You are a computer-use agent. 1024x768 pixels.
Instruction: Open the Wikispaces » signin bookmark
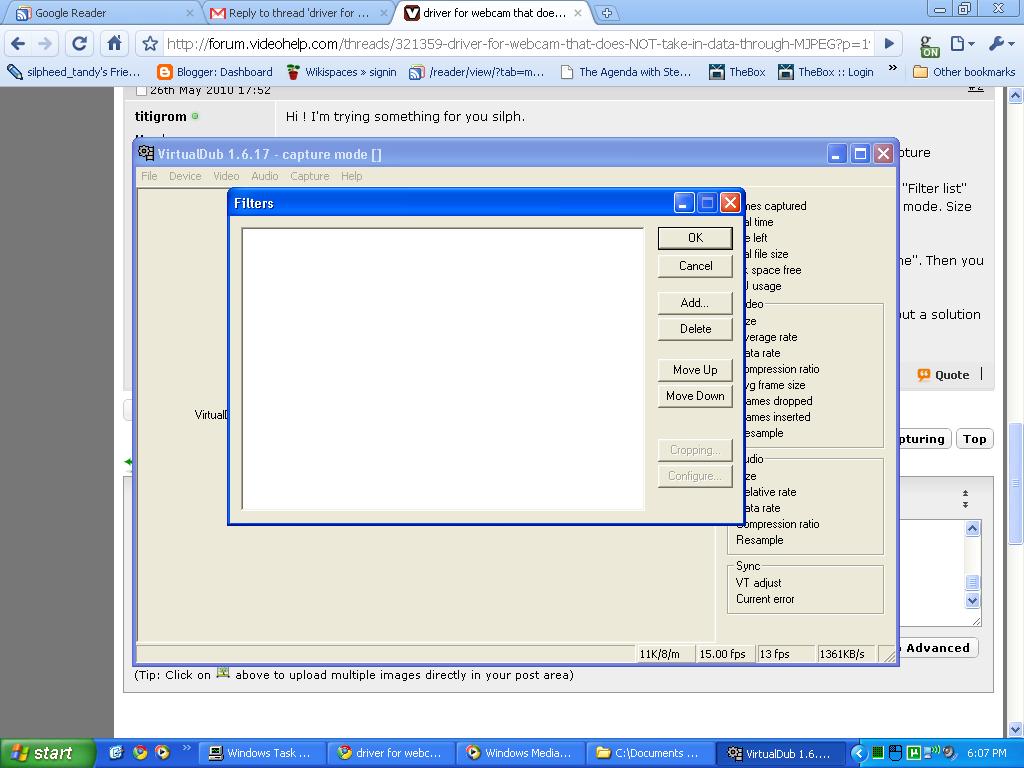pyautogui.click(x=342, y=72)
